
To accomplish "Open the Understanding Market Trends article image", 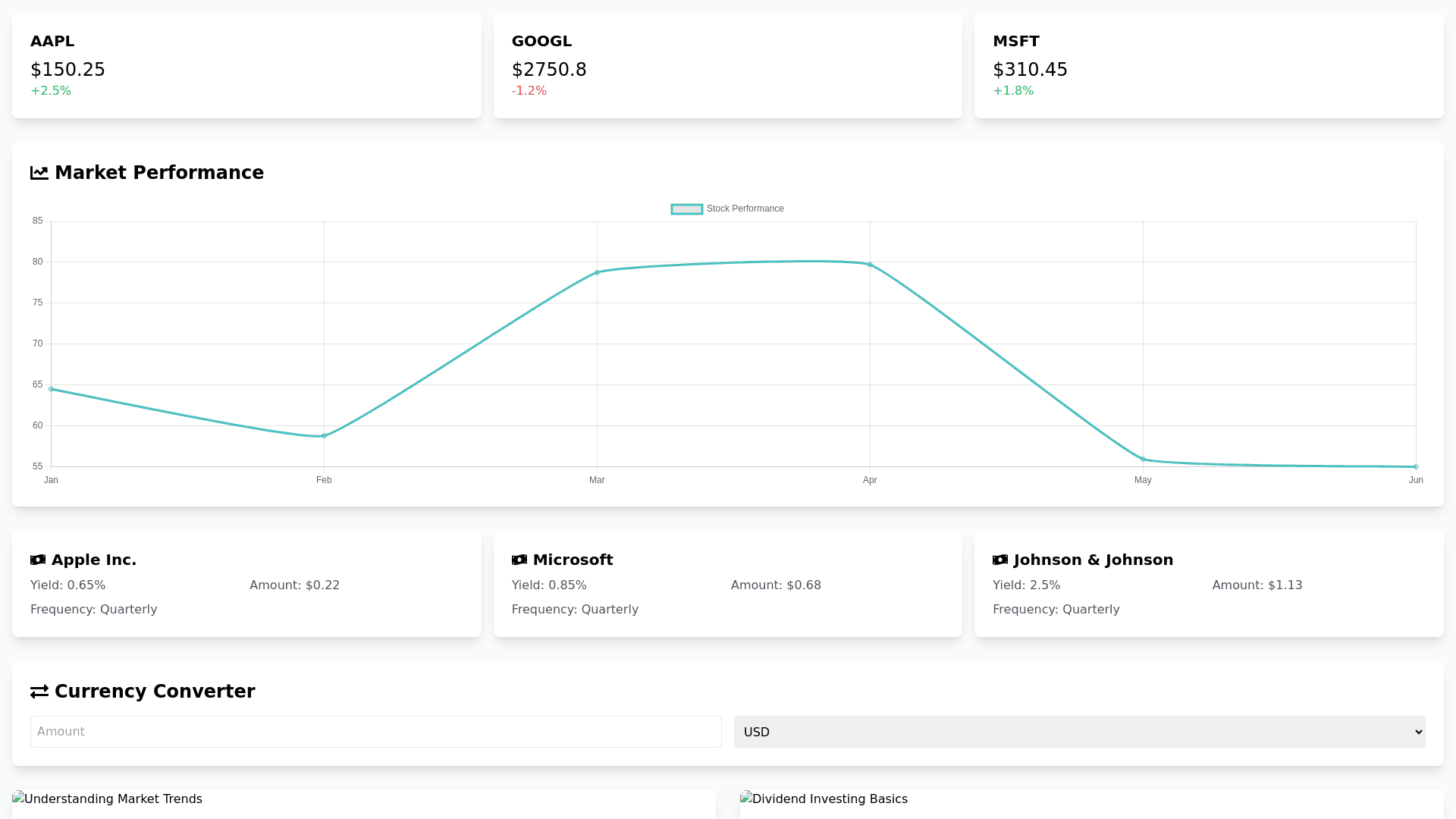I will [108, 799].
